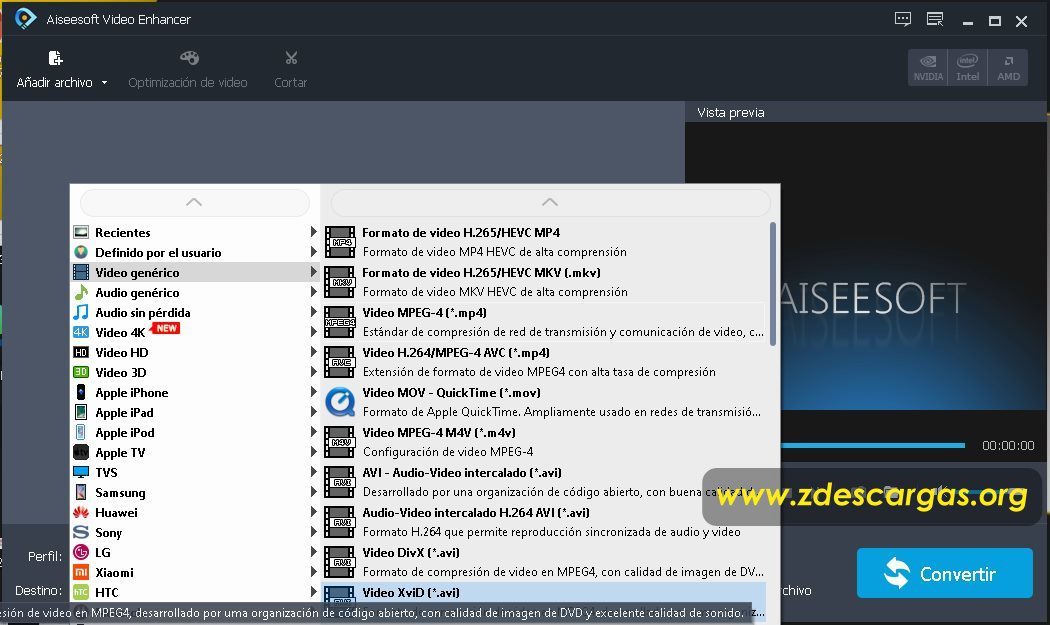The image size is (1050, 625).
Task: Expand Xiaomi submenu arrow
Action: tap(313, 572)
